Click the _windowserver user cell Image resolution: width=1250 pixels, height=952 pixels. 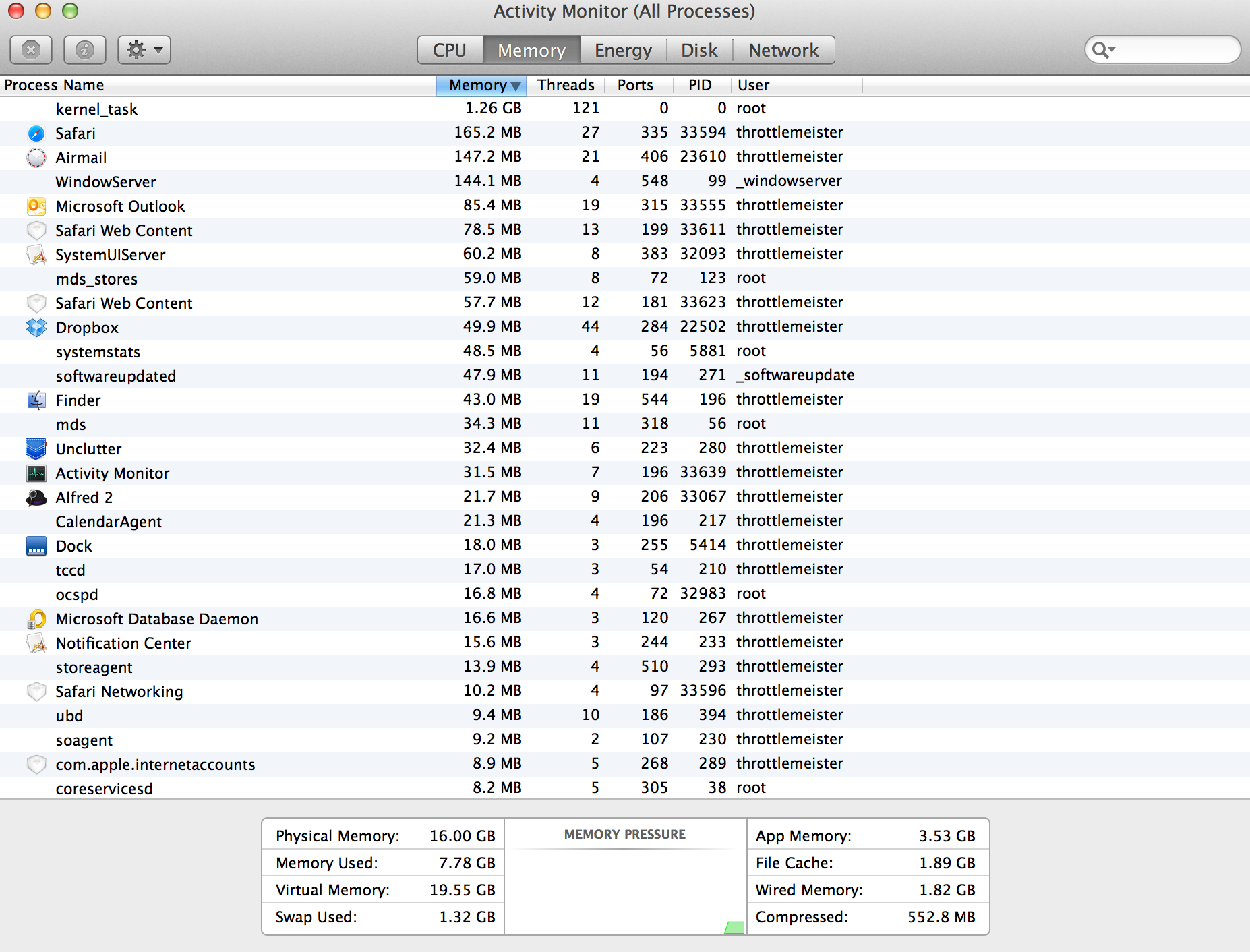click(x=789, y=181)
